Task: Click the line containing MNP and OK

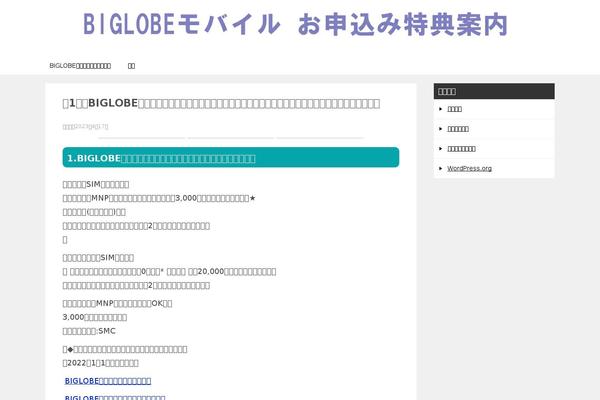Action: (x=117, y=304)
